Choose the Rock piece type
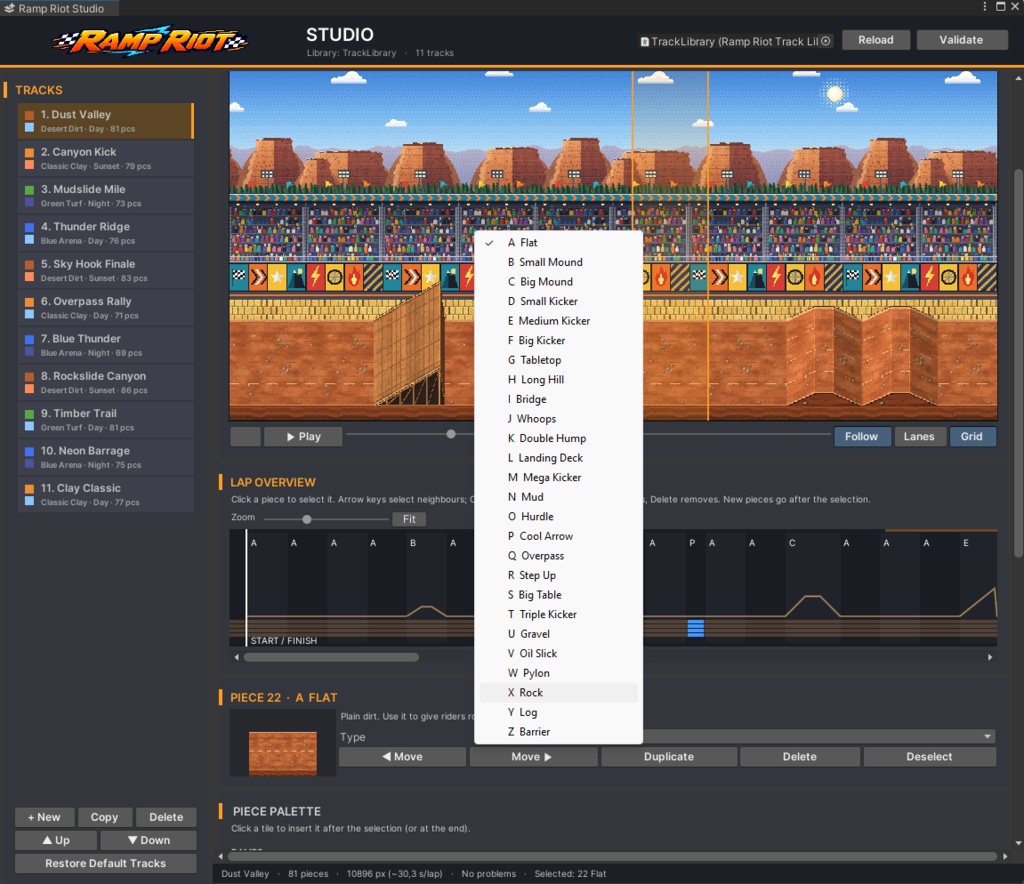This screenshot has width=1024, height=884. (x=558, y=693)
